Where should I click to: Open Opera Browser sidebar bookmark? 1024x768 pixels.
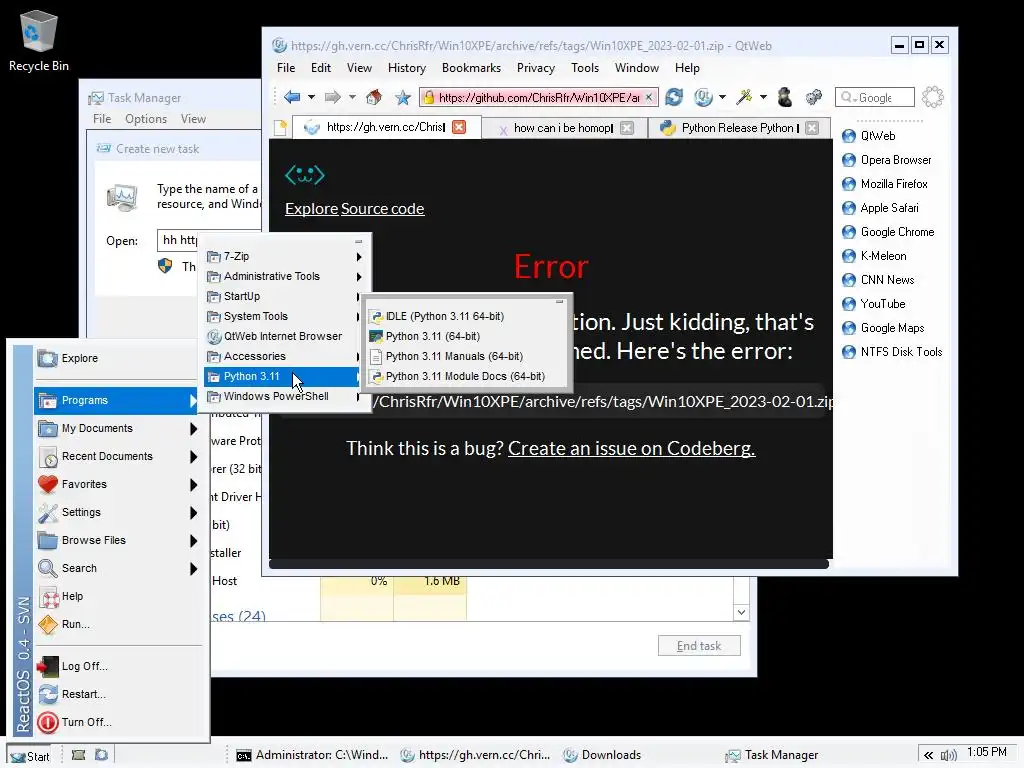pyautogui.click(x=886, y=160)
